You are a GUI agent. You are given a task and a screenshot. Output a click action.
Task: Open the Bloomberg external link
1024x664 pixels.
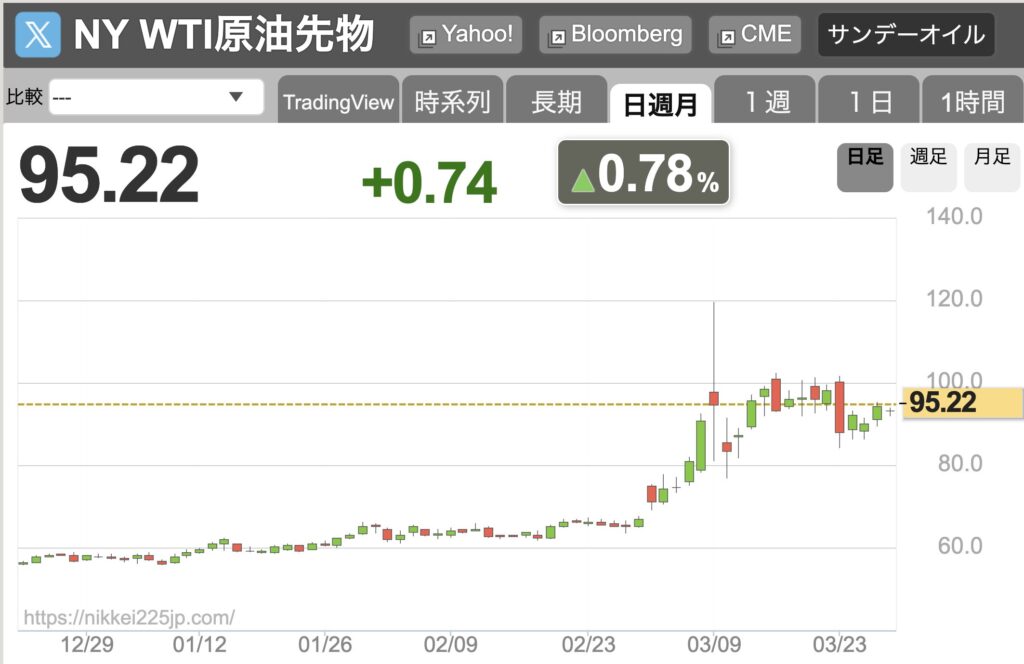click(615, 35)
